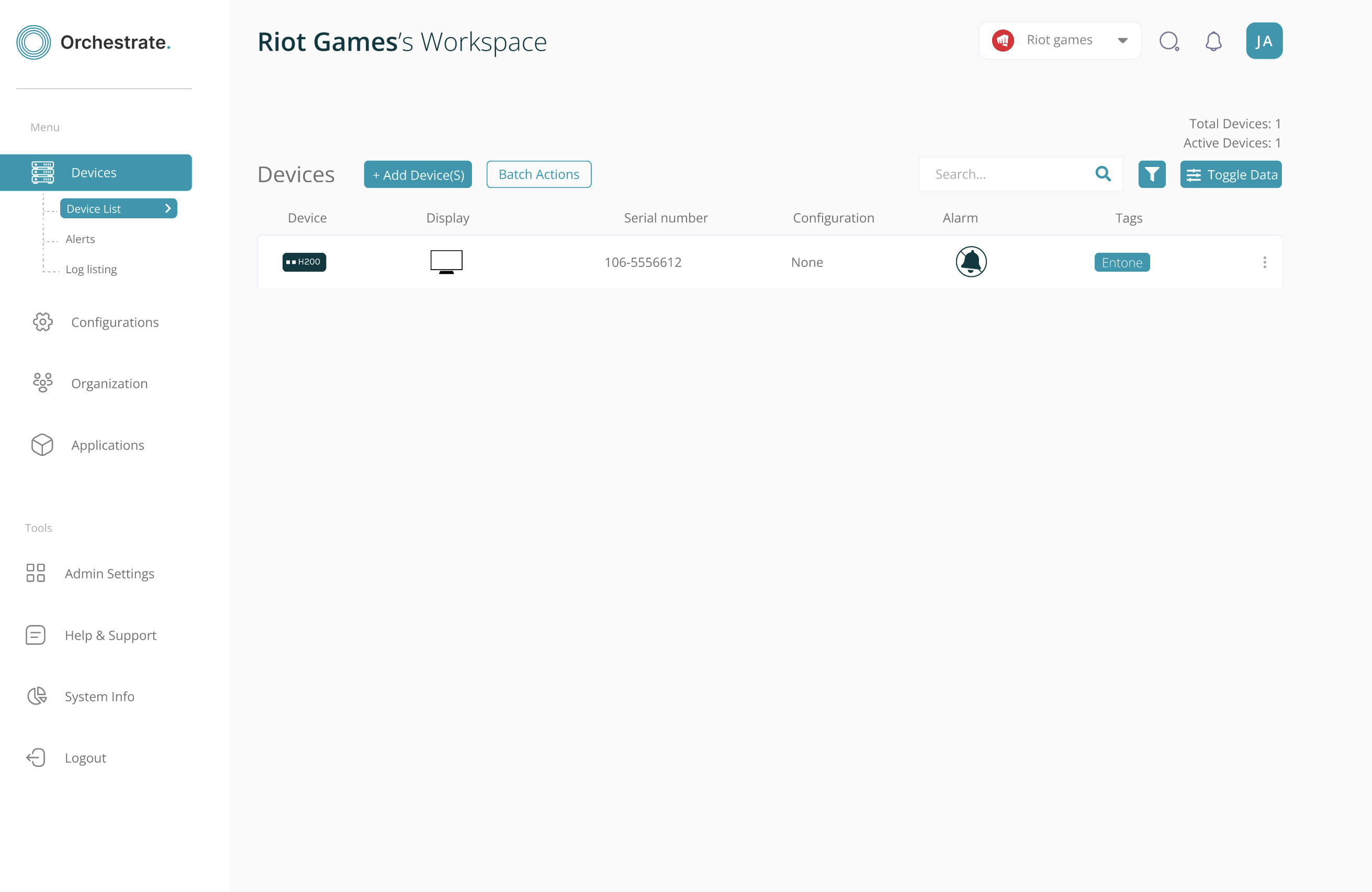1372x892 pixels.
Task: Click the Orchestrate logo
Action: pos(93,42)
